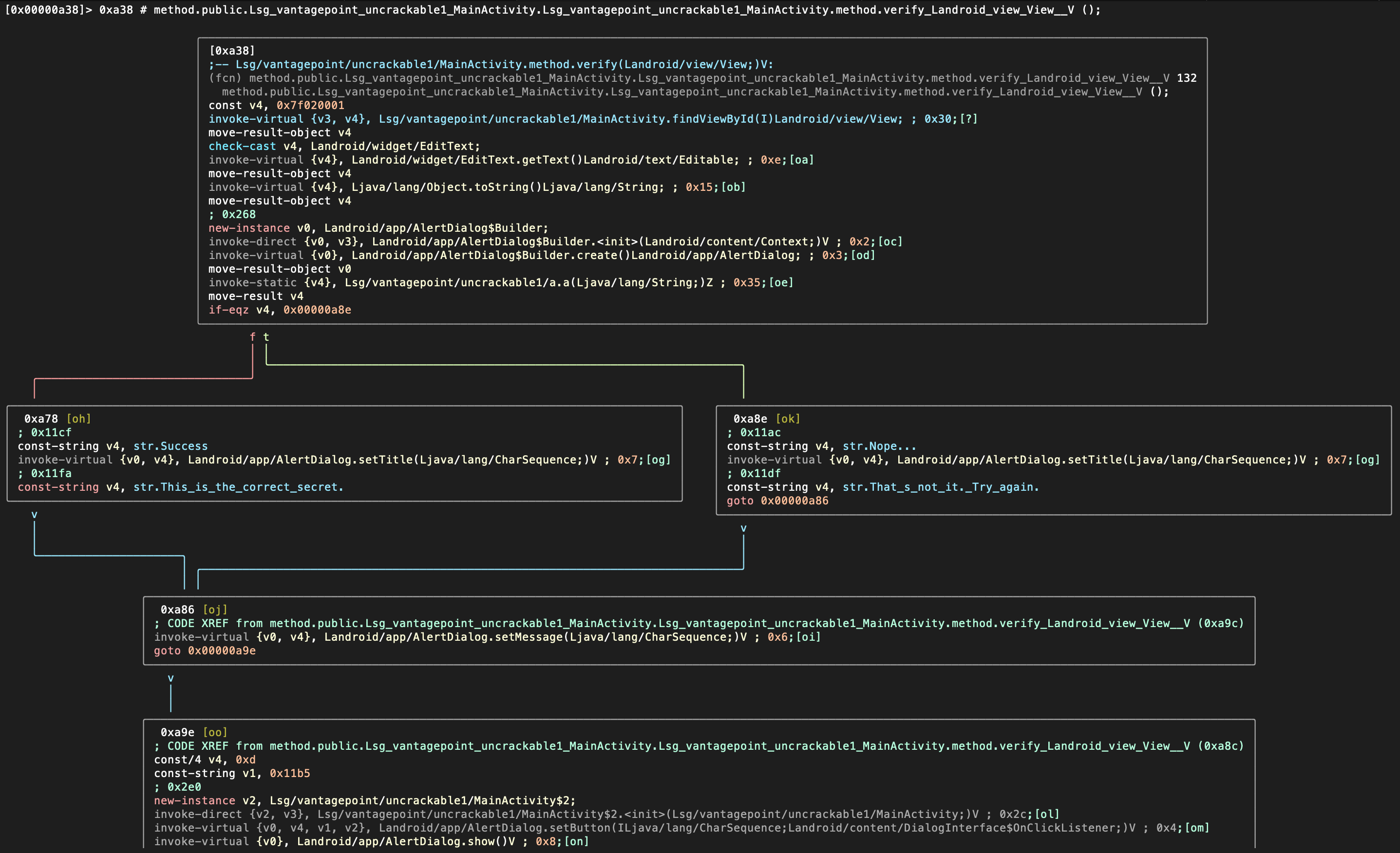The height and width of the screenshot is (853, 1400).
Task: Click goto 0x00000a9e in the setMessage block
Action: 205,650
